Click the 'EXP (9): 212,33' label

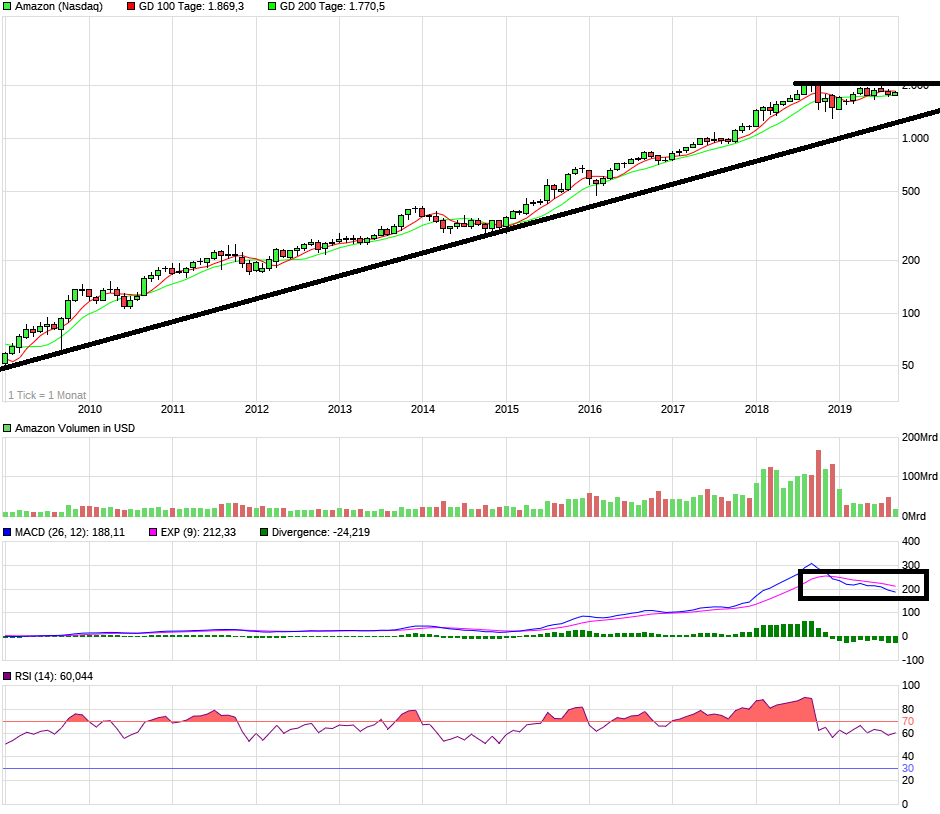[x=198, y=532]
